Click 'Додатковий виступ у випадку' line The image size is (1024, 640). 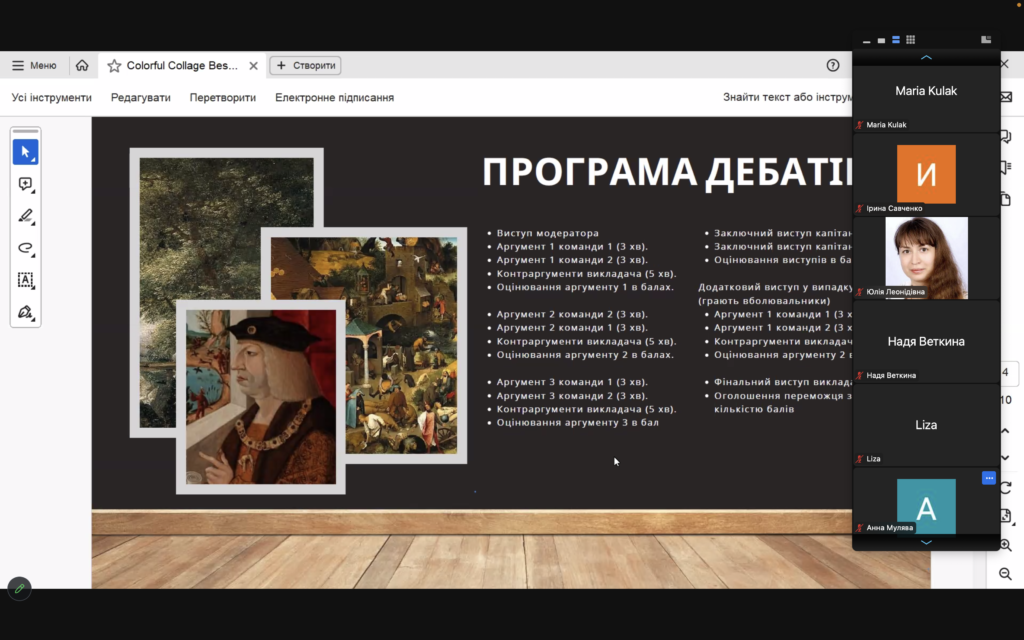click(775, 287)
